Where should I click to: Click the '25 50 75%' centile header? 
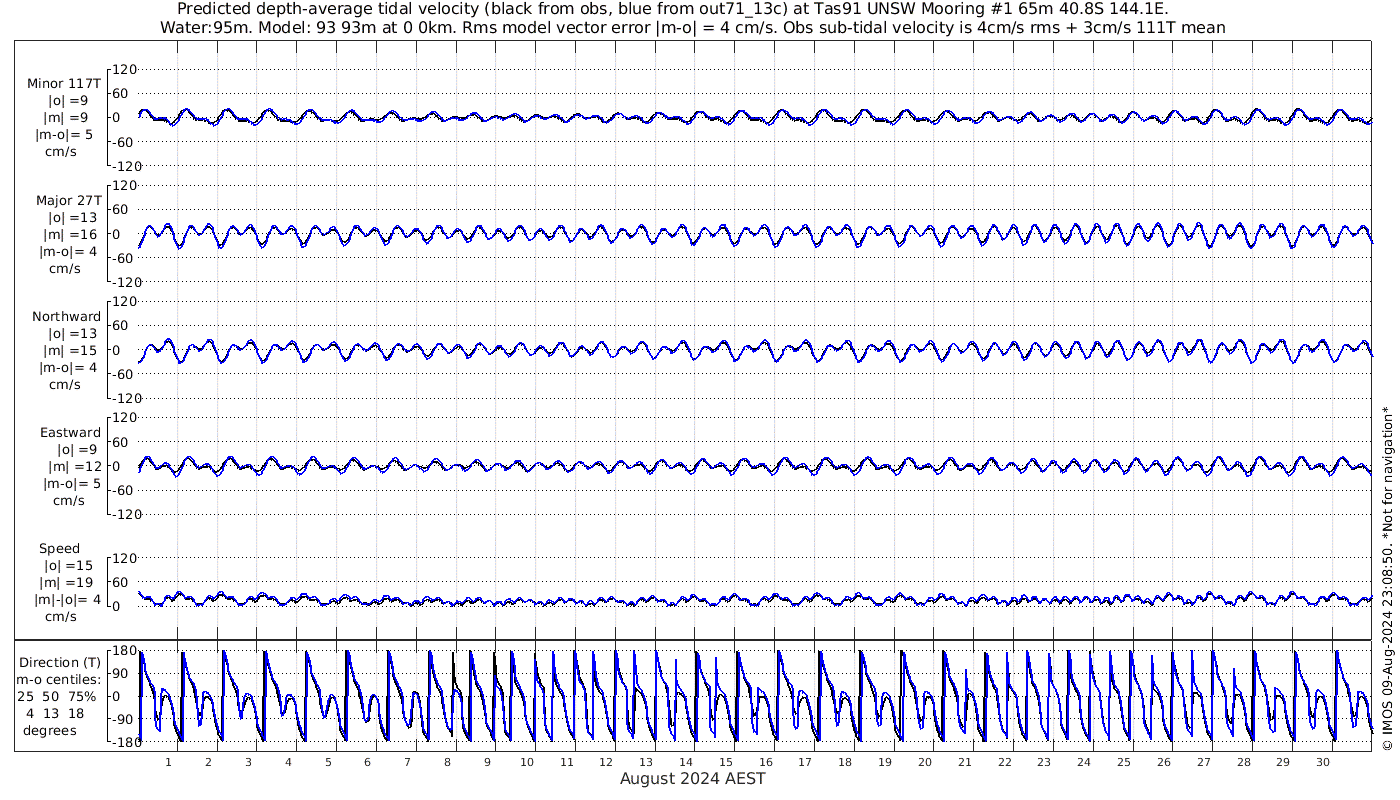click(57, 696)
